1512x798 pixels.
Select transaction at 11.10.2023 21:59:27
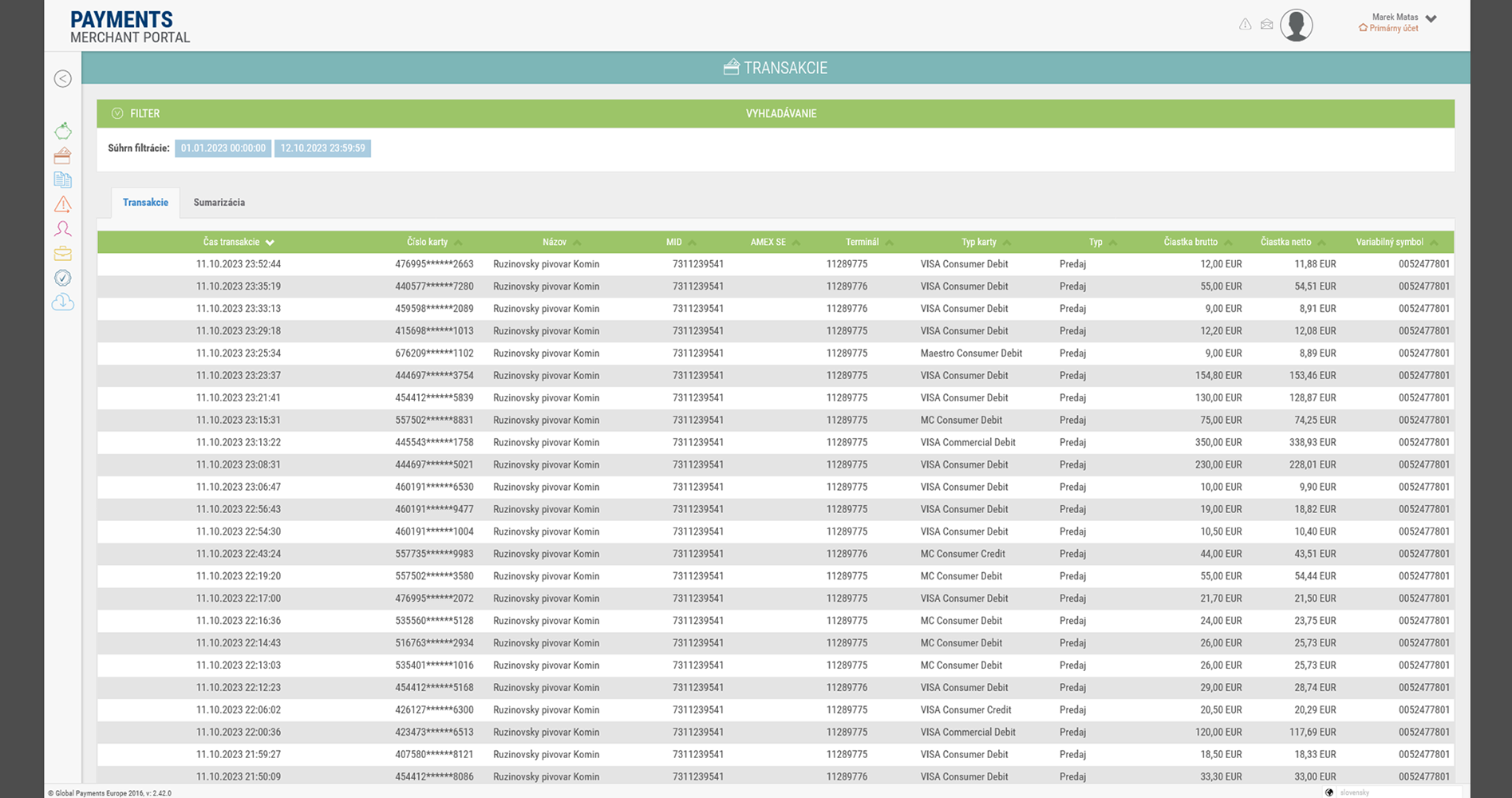(x=239, y=756)
